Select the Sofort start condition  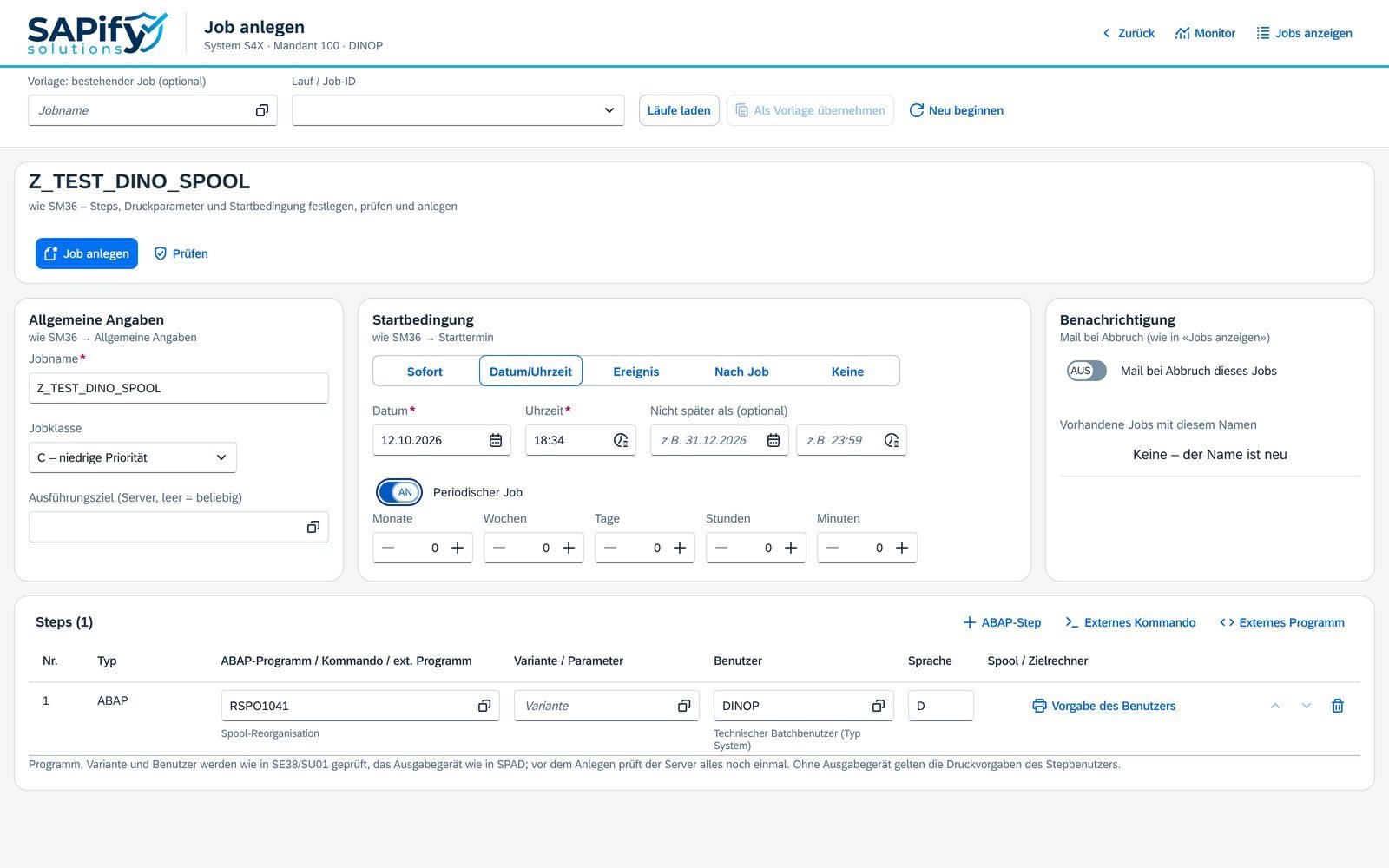tap(425, 372)
